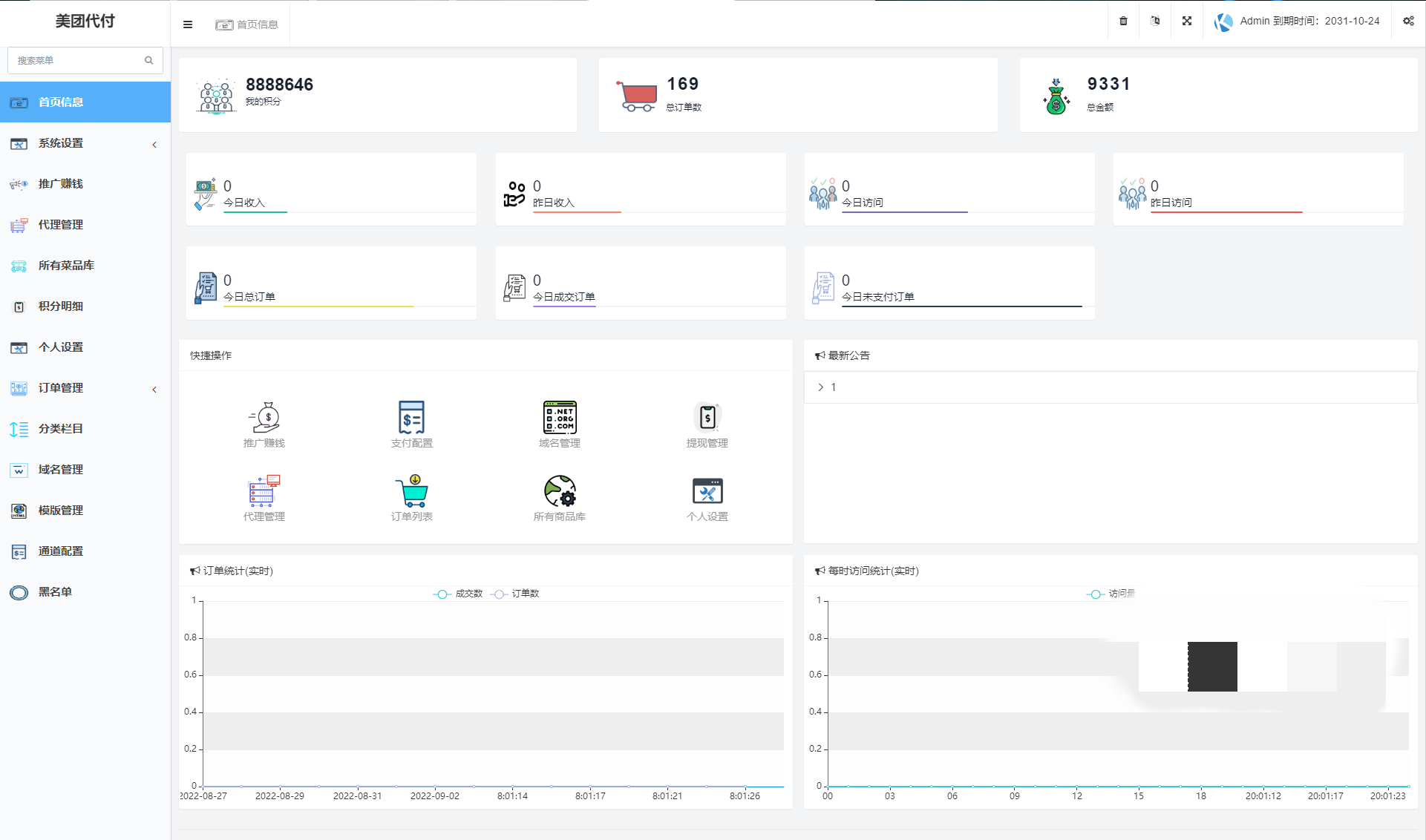Open 域名管理 in the sidebar

pyautogui.click(x=85, y=470)
